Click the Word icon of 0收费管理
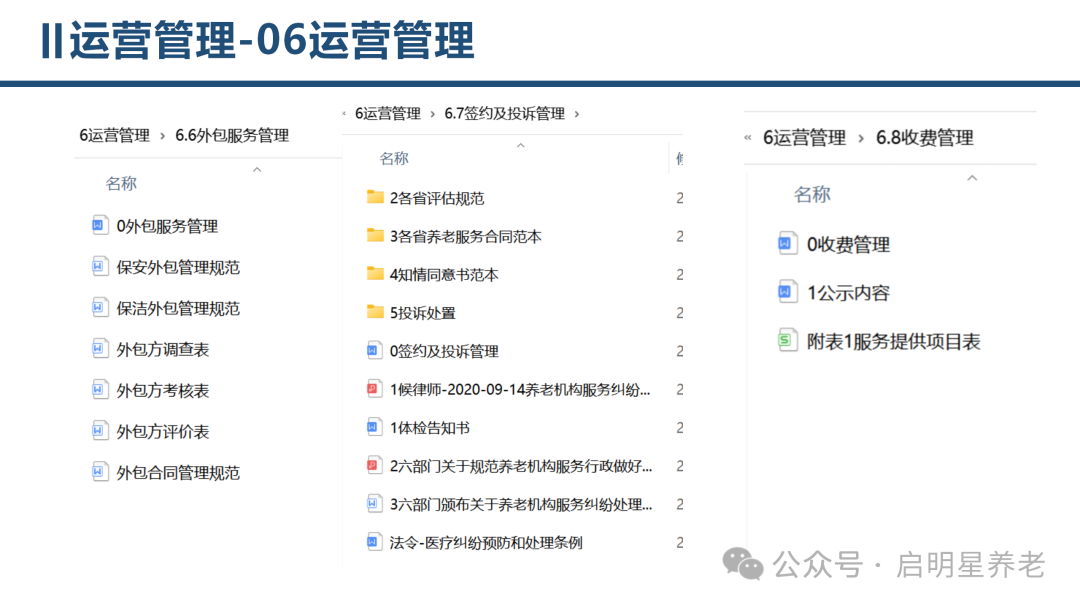This screenshot has width=1080, height=608. pos(787,244)
